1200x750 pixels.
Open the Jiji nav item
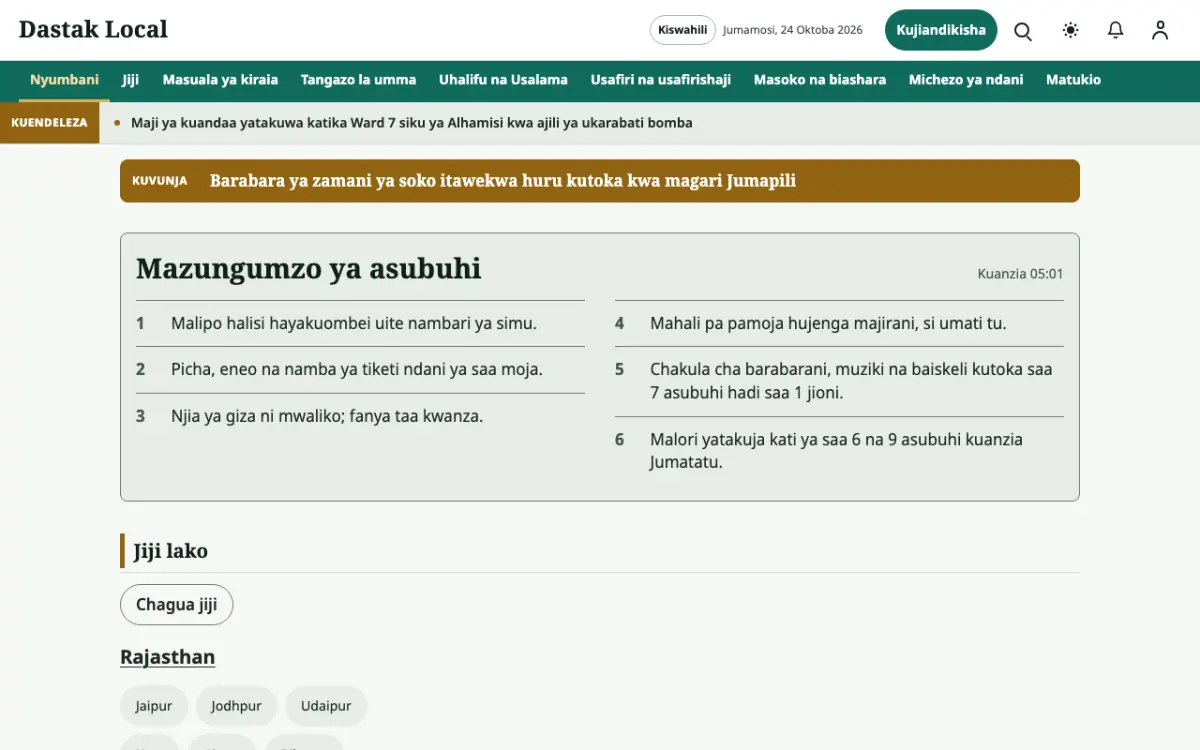coord(131,80)
